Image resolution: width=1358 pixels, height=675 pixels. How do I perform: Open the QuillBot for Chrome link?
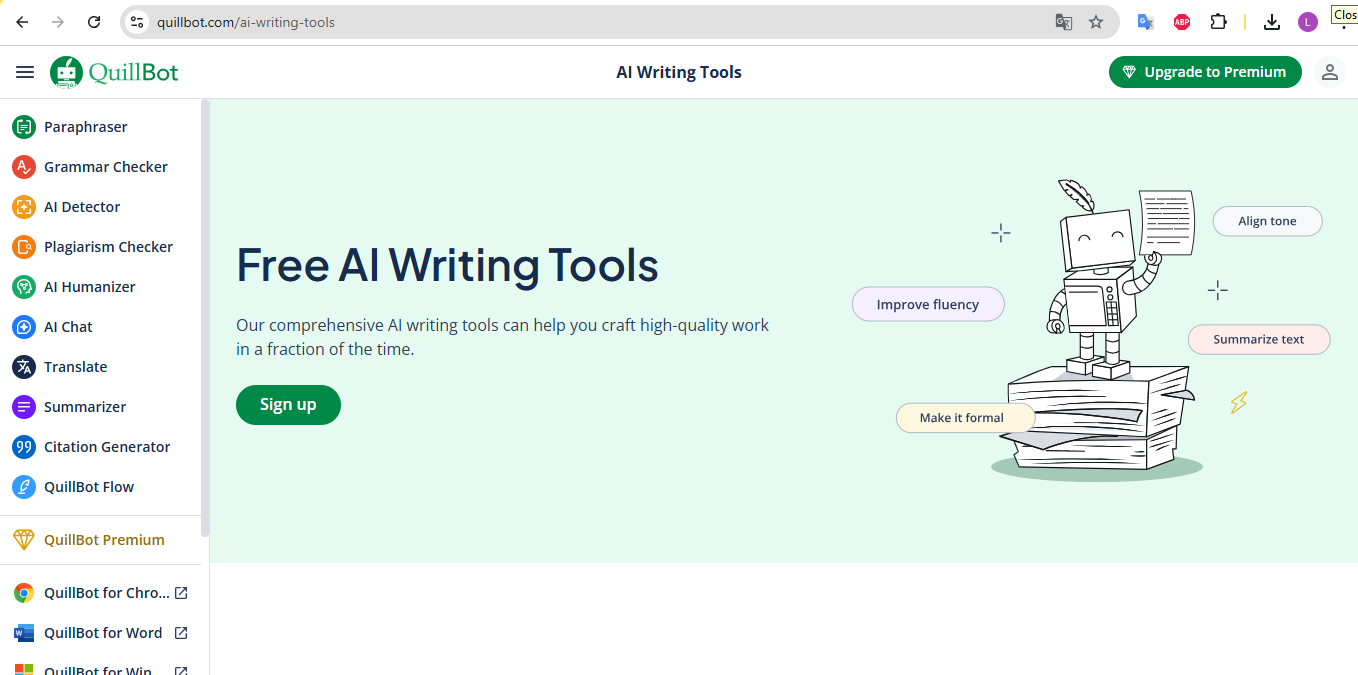(x=107, y=593)
